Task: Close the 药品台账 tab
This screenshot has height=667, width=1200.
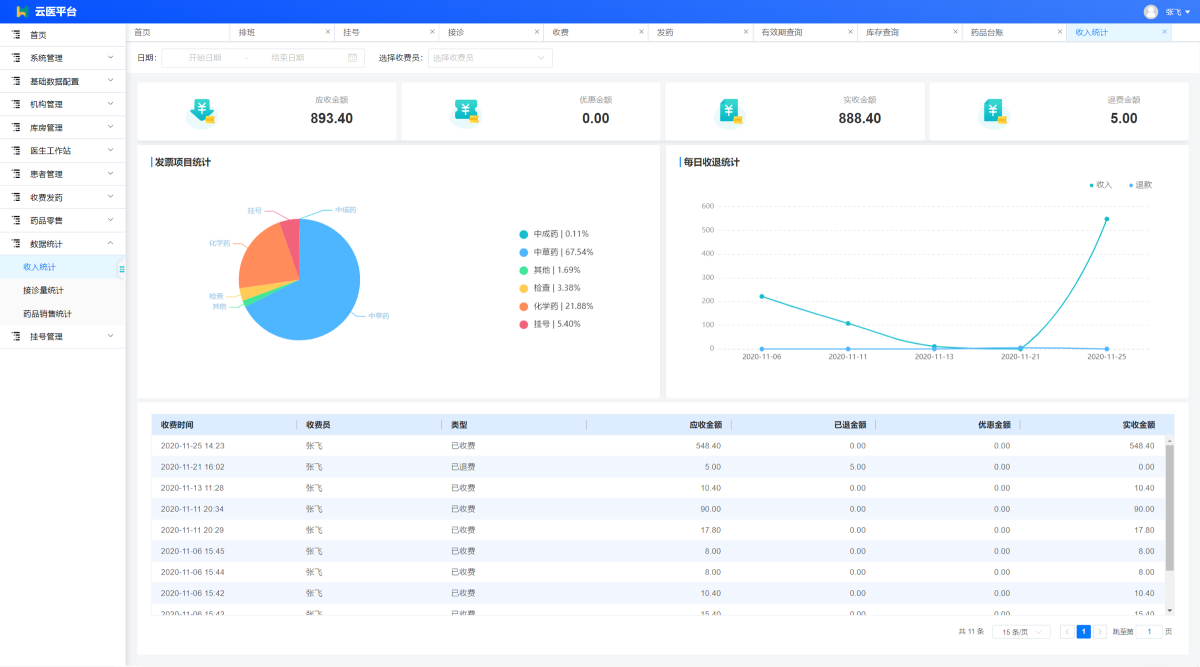Action: tap(1060, 32)
